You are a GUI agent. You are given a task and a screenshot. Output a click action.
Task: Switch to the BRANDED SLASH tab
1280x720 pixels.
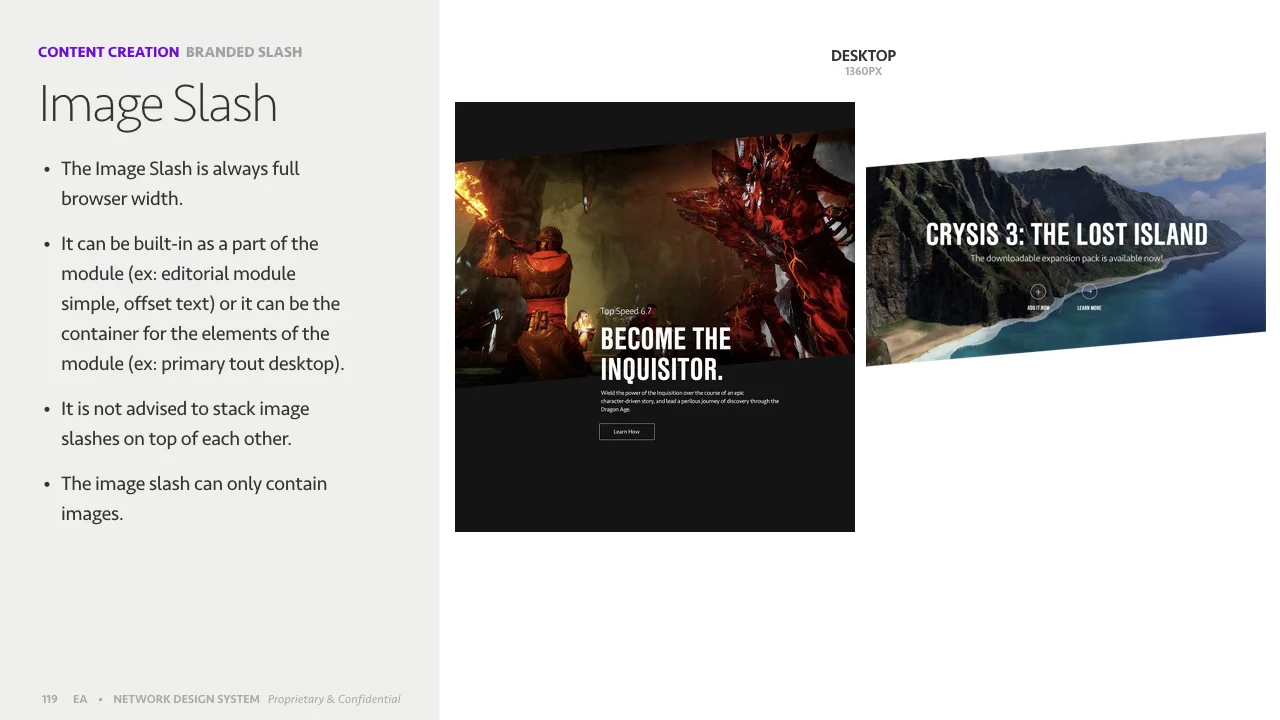(244, 52)
